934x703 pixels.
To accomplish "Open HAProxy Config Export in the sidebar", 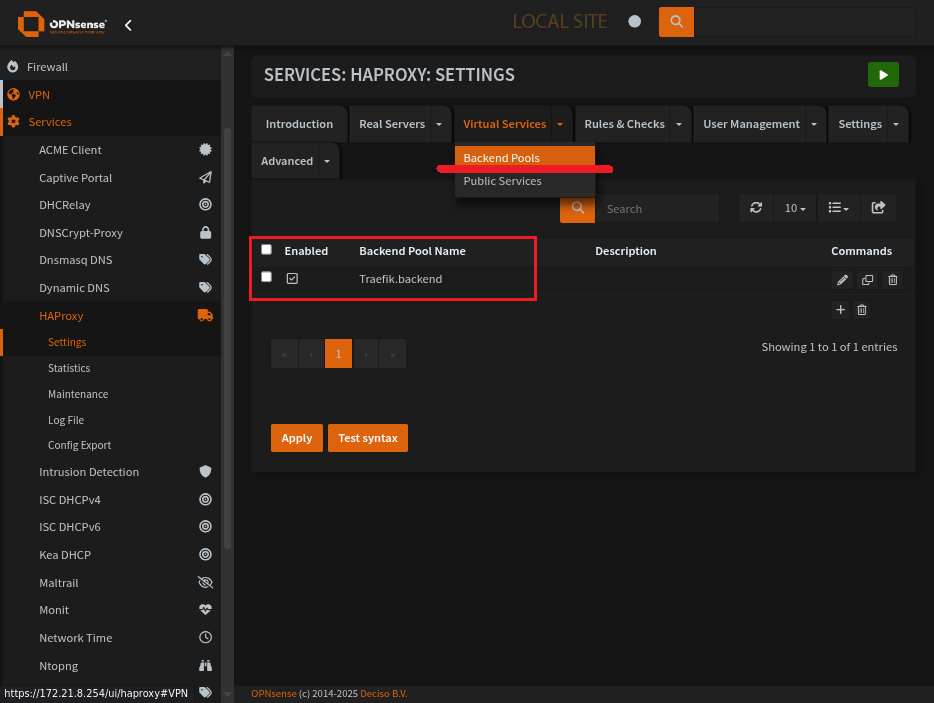I will [x=79, y=445].
